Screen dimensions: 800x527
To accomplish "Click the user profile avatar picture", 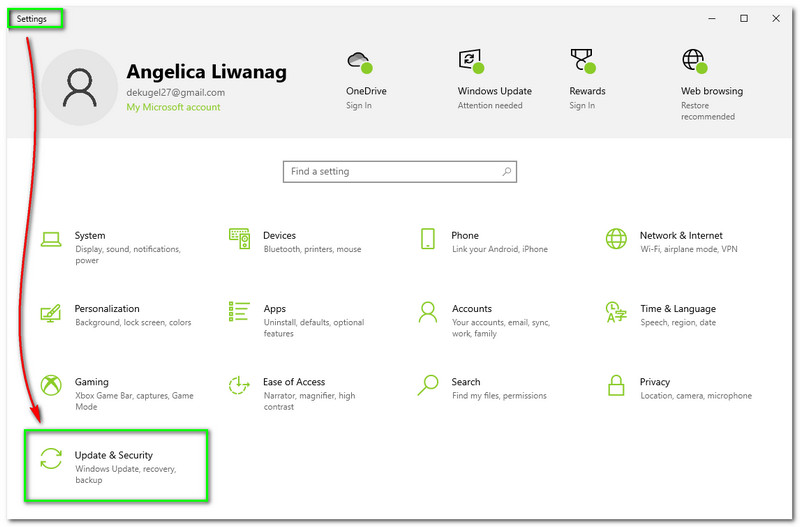I will [x=80, y=88].
